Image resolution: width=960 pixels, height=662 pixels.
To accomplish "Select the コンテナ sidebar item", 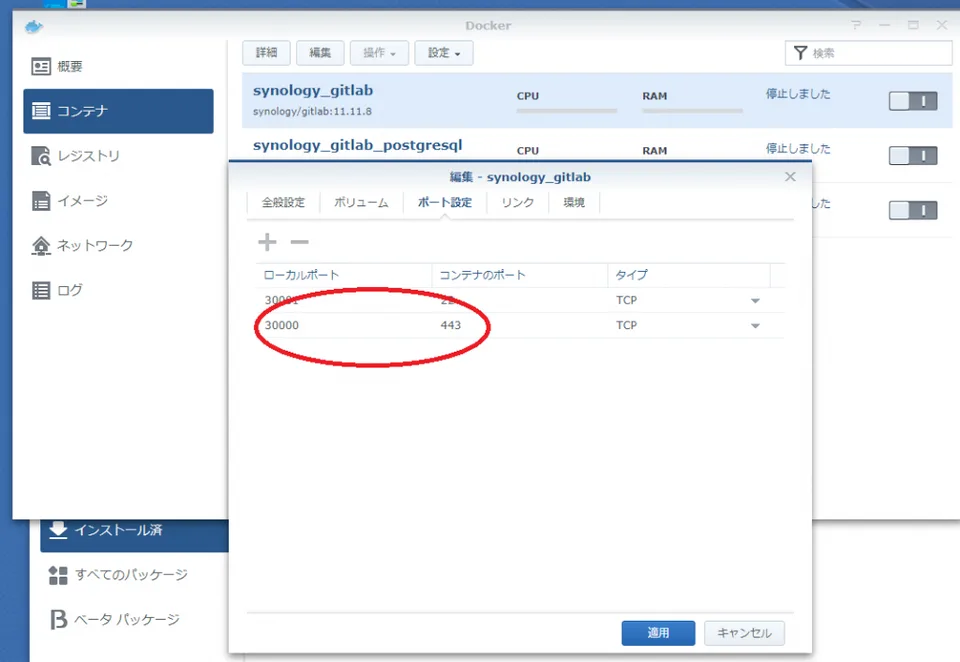I will click(x=118, y=111).
